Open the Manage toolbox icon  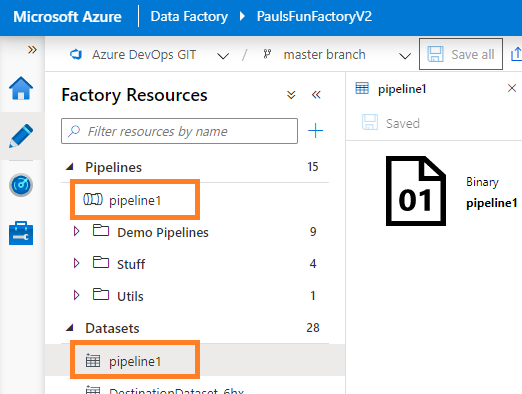pos(21,233)
